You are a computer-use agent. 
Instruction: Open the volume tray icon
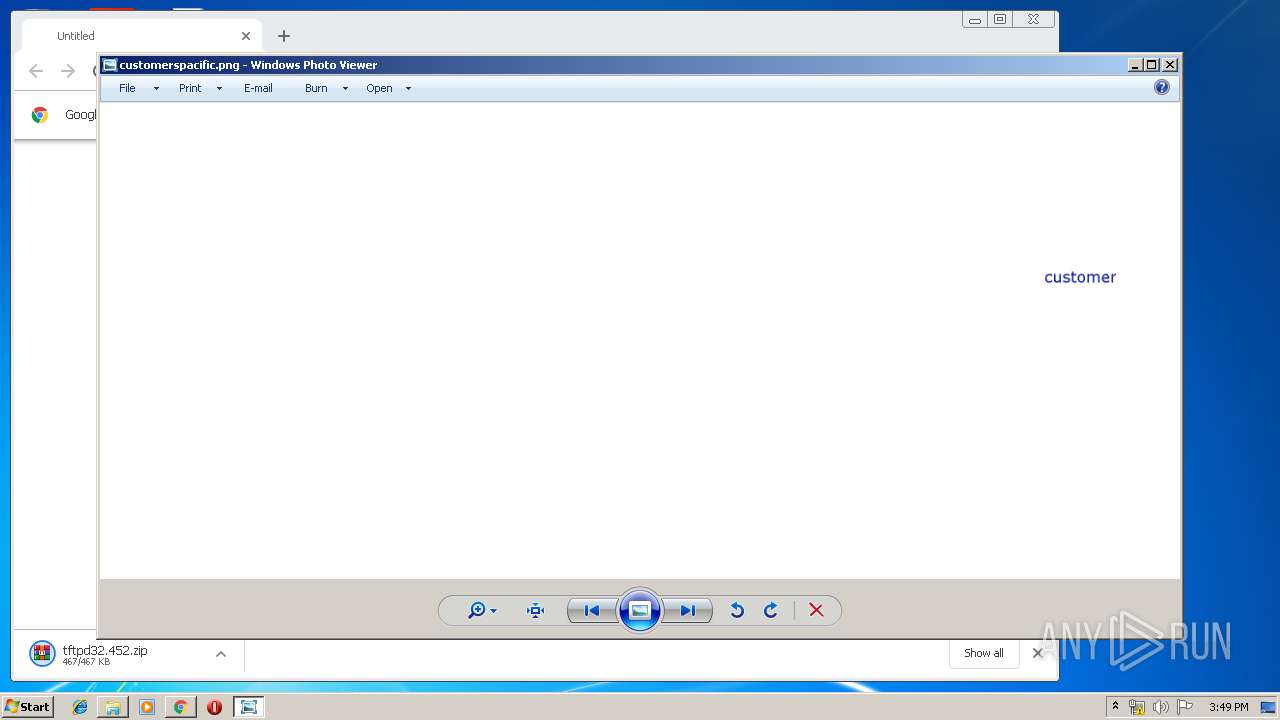click(1161, 707)
